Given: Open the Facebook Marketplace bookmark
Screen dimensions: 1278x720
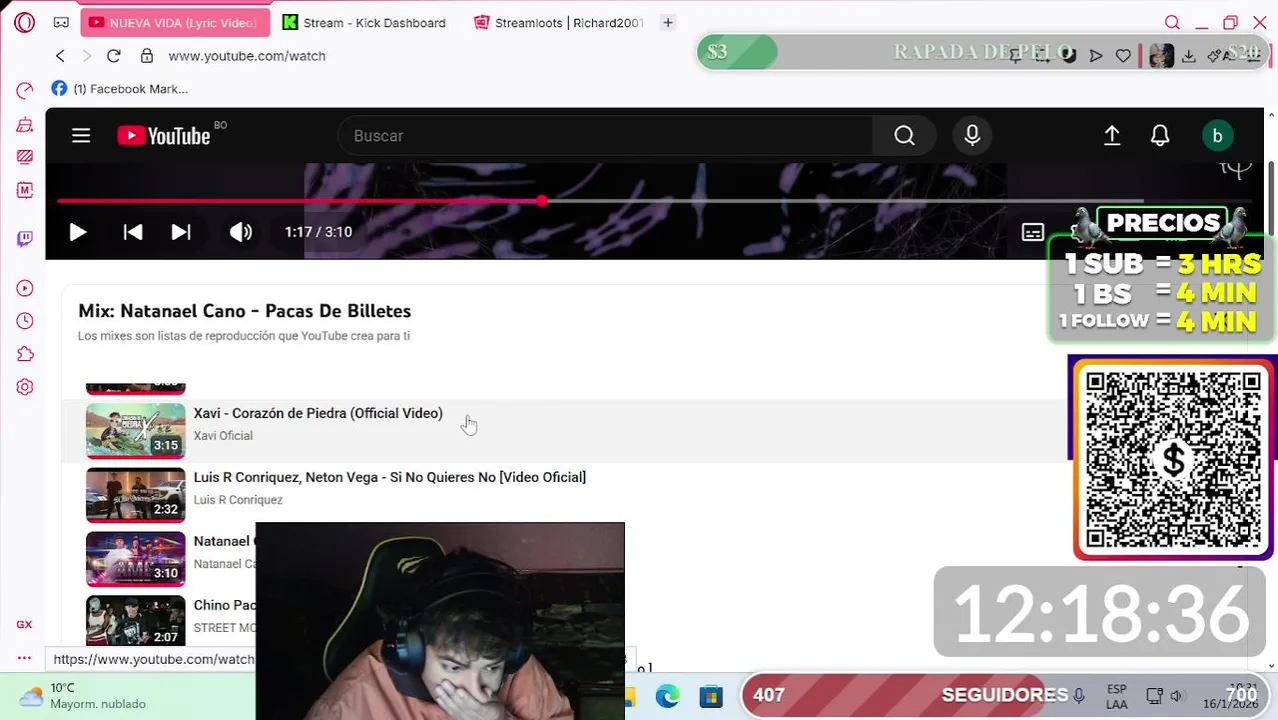Looking at the screenshot, I should (120, 89).
